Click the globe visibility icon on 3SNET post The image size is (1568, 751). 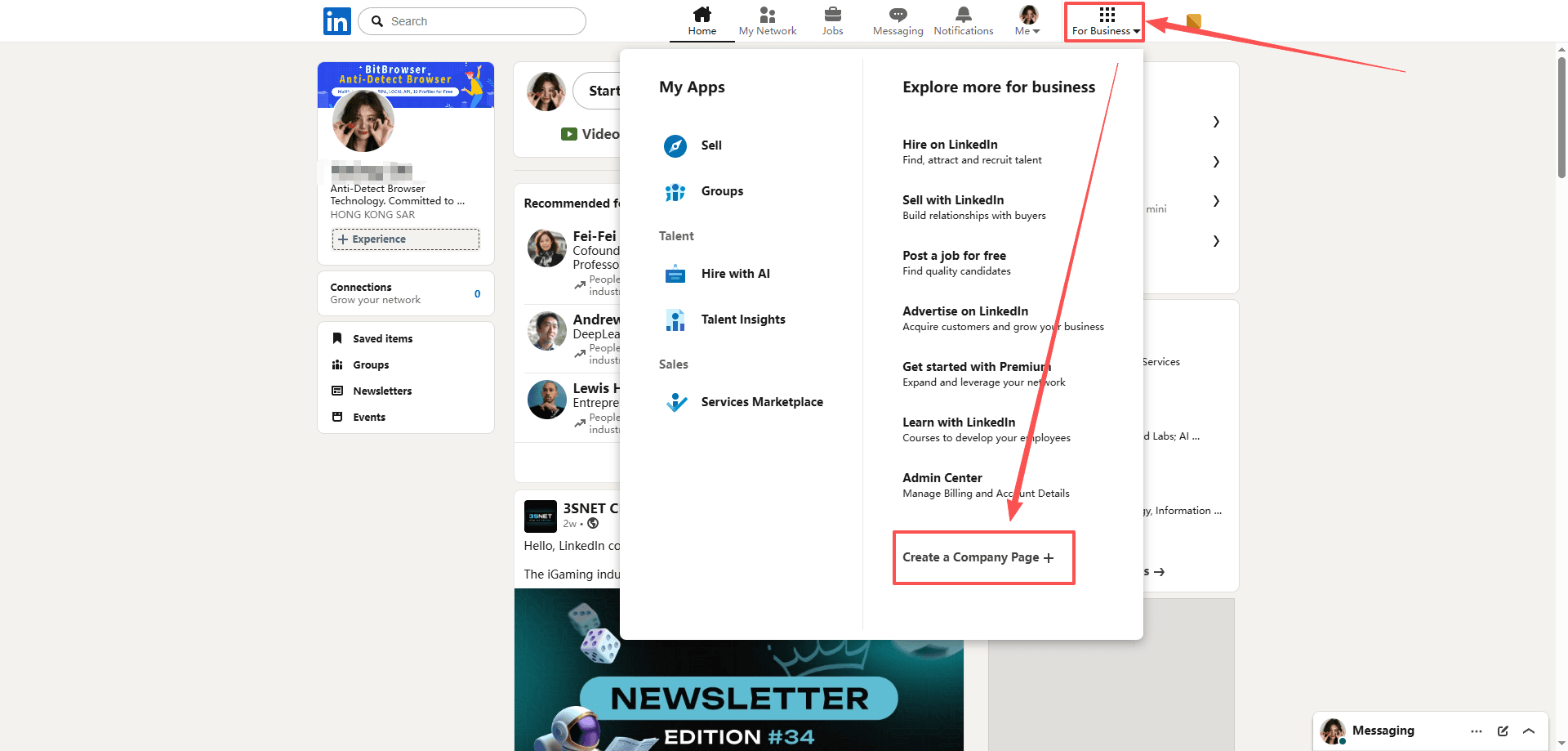[593, 524]
